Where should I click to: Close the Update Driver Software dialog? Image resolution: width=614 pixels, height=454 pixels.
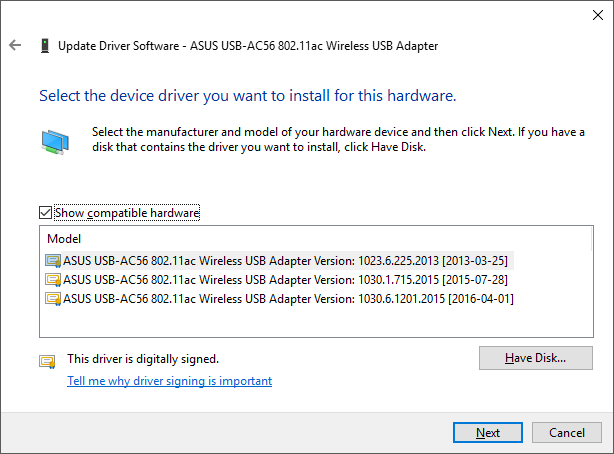[x=598, y=15]
